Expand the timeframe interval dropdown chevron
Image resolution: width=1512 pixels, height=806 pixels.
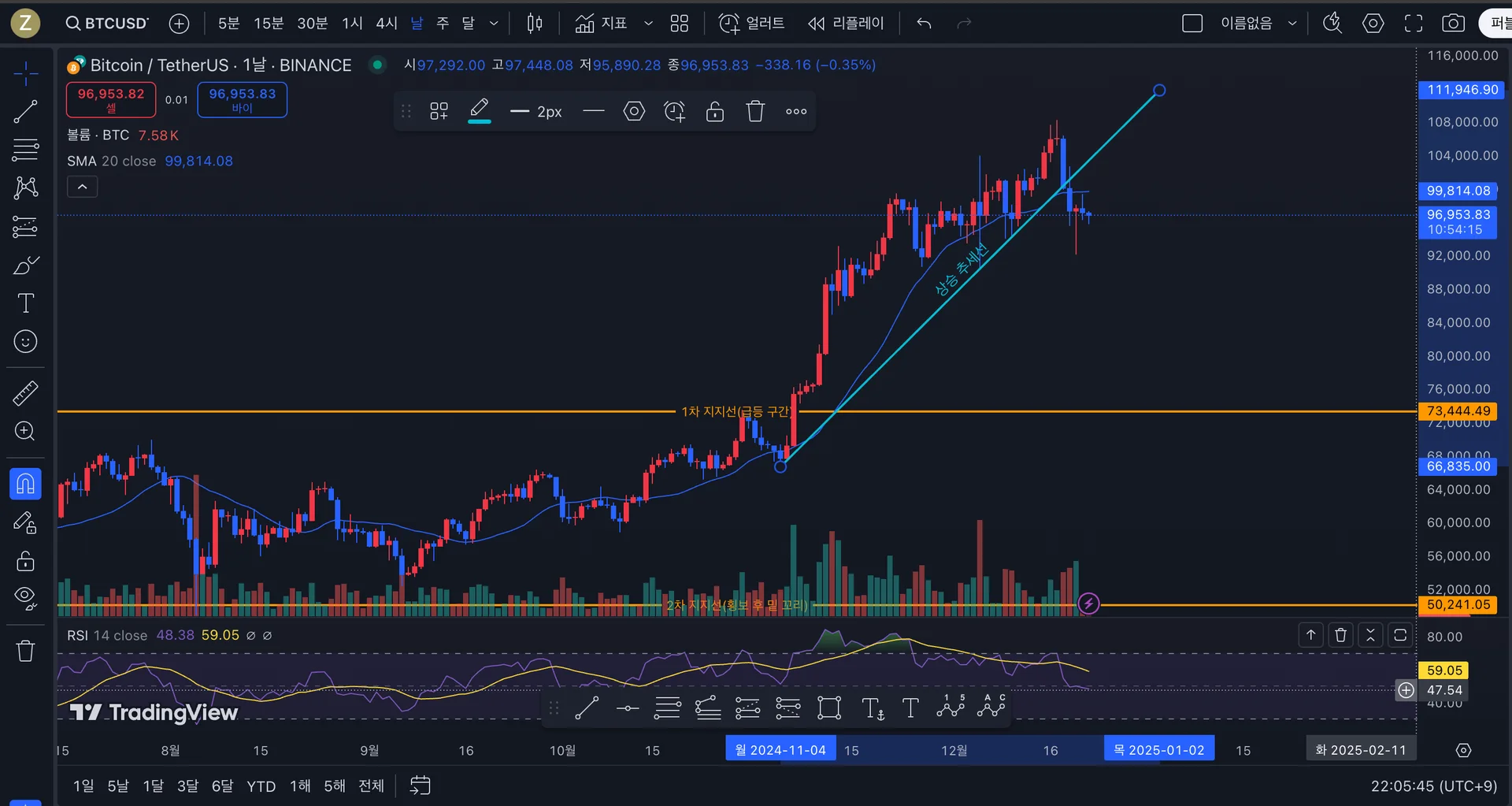coord(494,24)
